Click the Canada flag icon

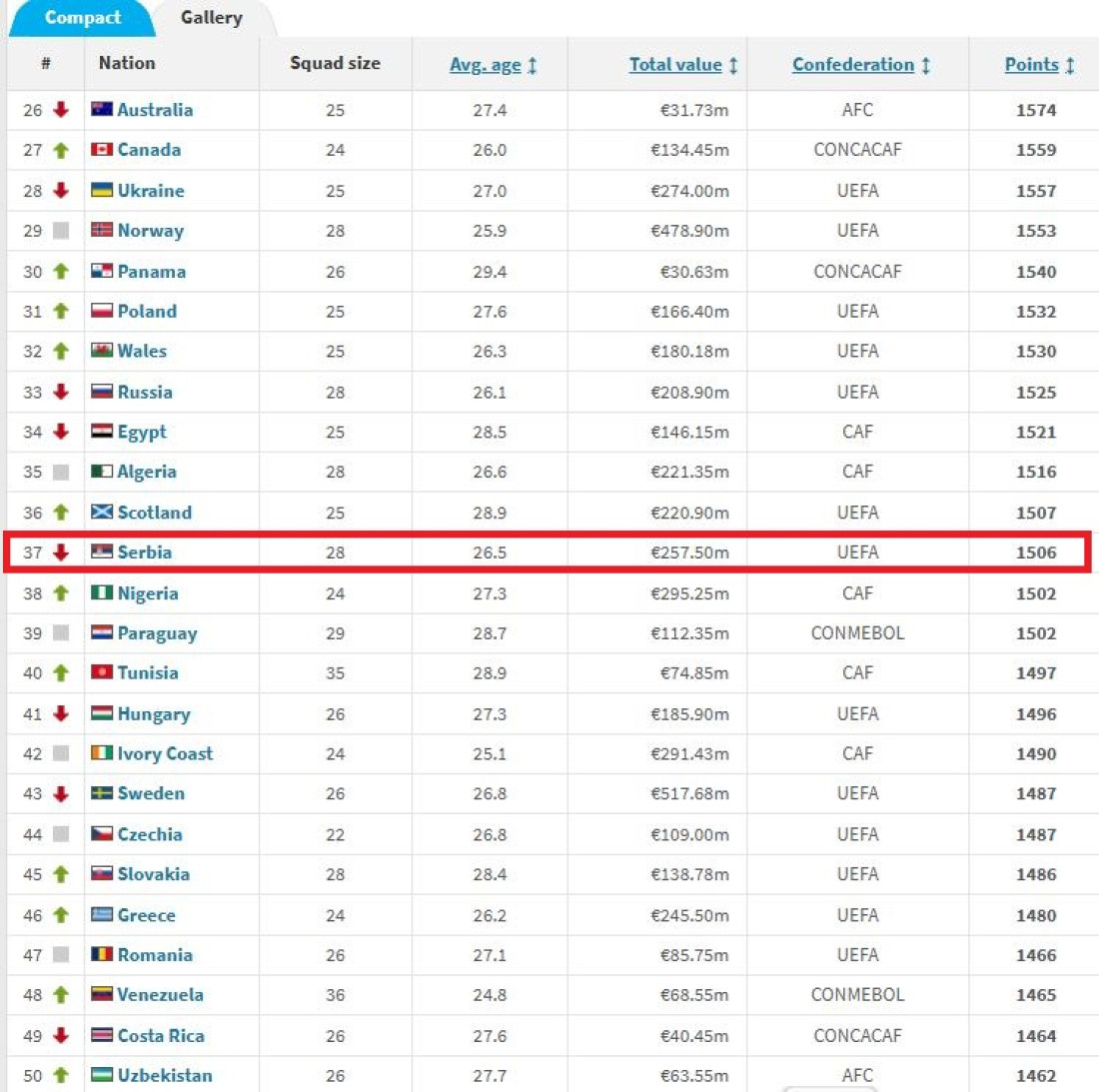[x=101, y=150]
